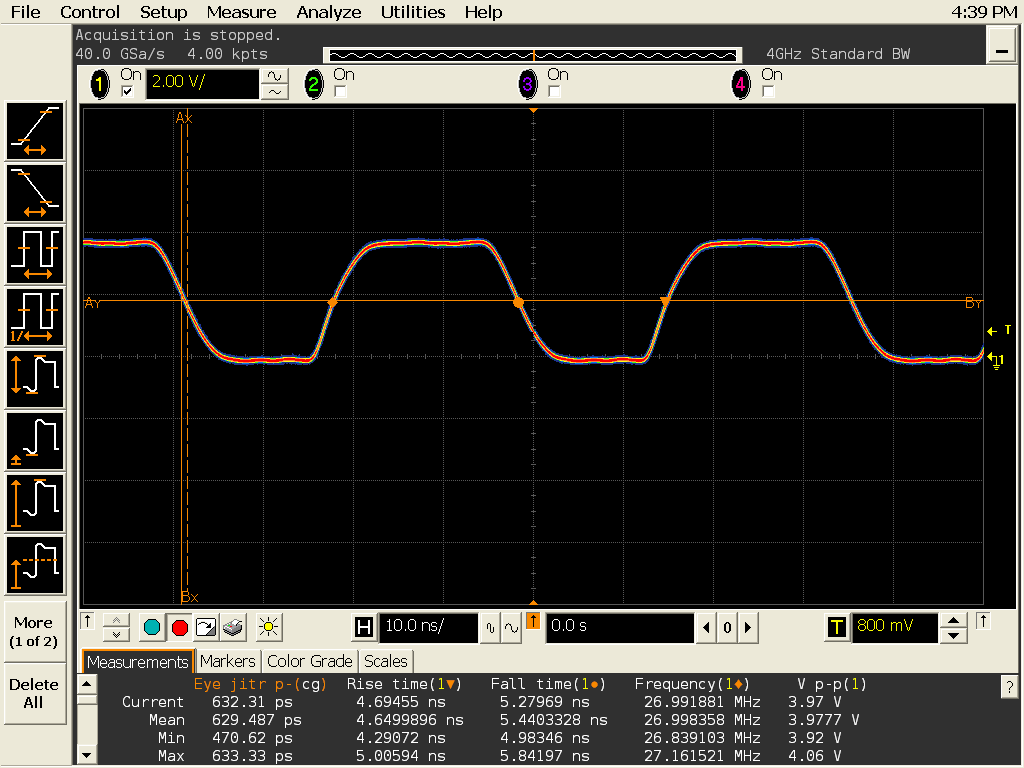Click the red Stop acquisition button

(x=179, y=628)
